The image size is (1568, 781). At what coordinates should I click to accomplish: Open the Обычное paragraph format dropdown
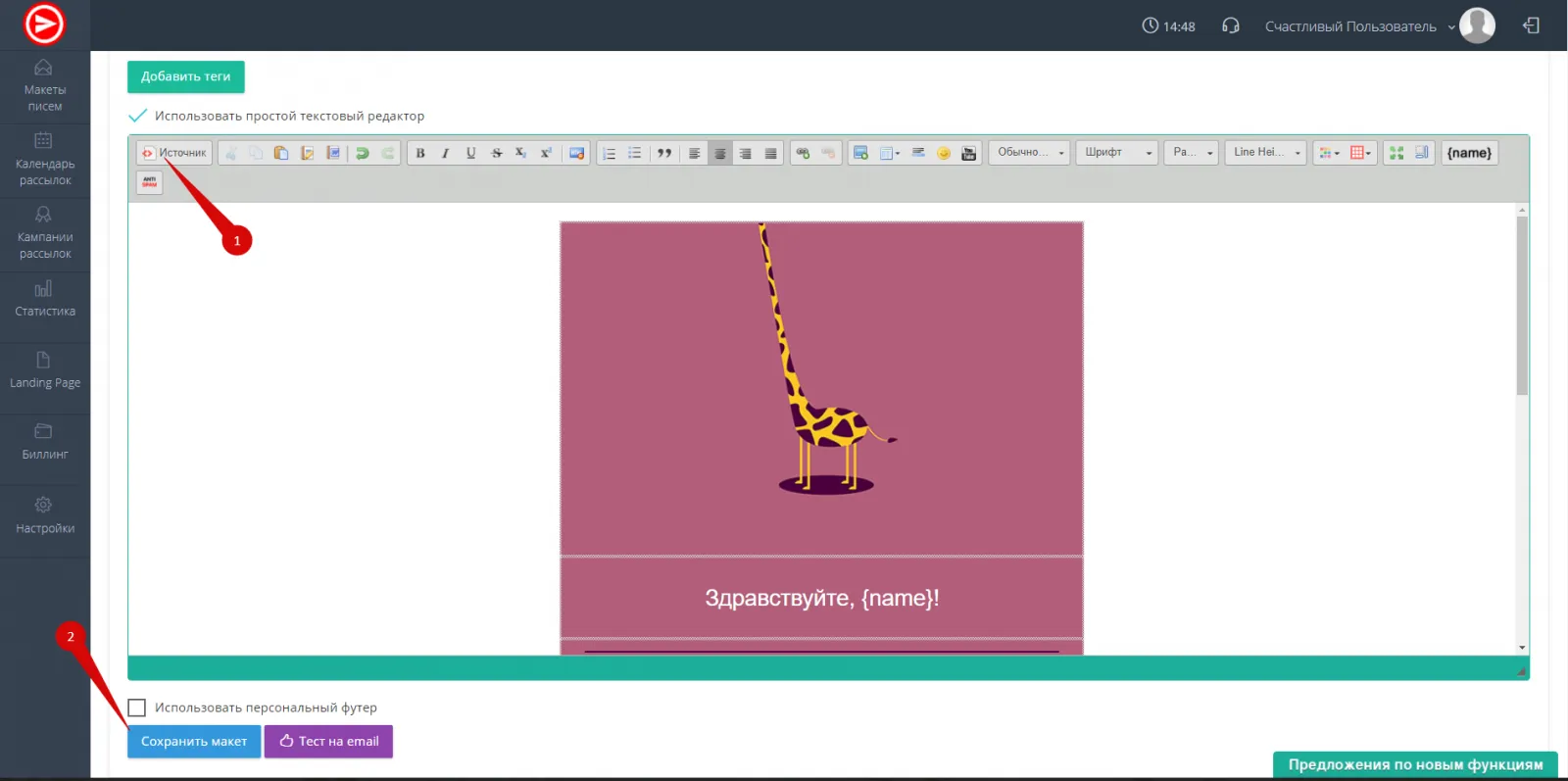pos(1029,153)
